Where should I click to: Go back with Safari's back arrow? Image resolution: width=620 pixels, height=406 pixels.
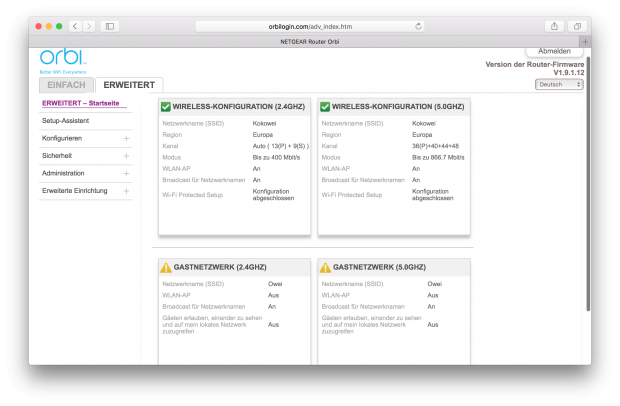click(x=75, y=26)
